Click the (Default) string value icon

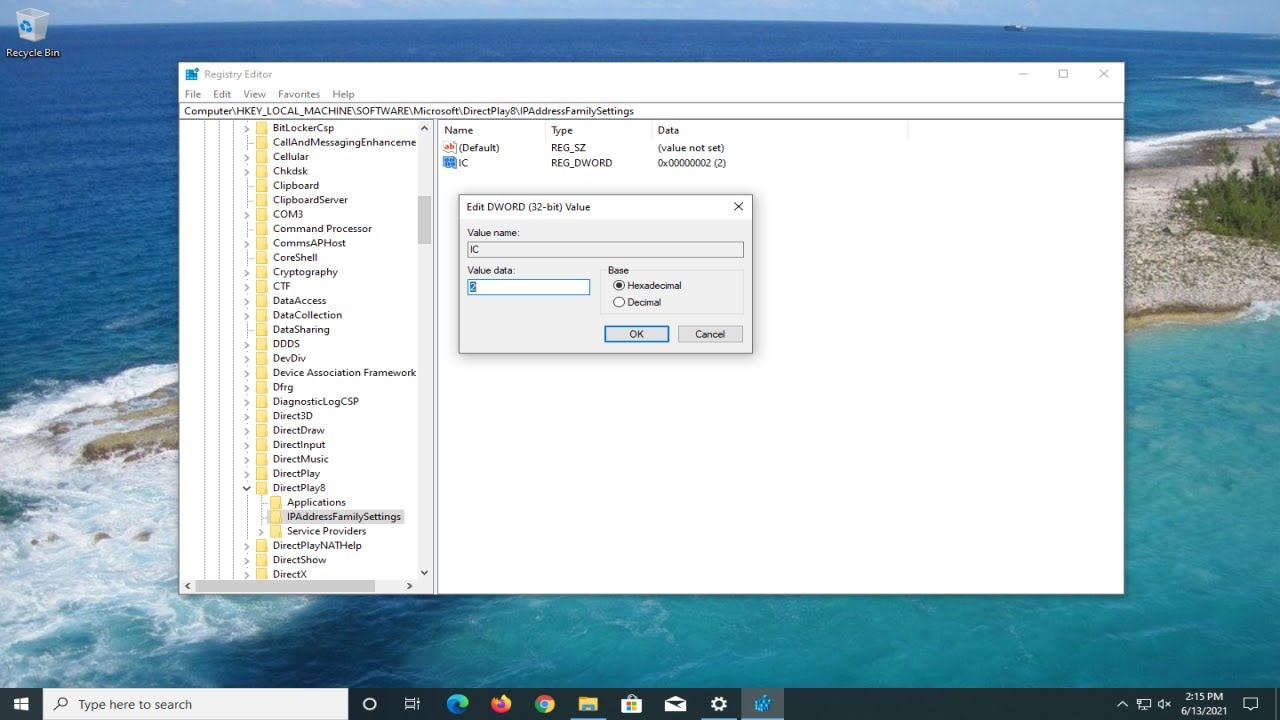click(450, 148)
